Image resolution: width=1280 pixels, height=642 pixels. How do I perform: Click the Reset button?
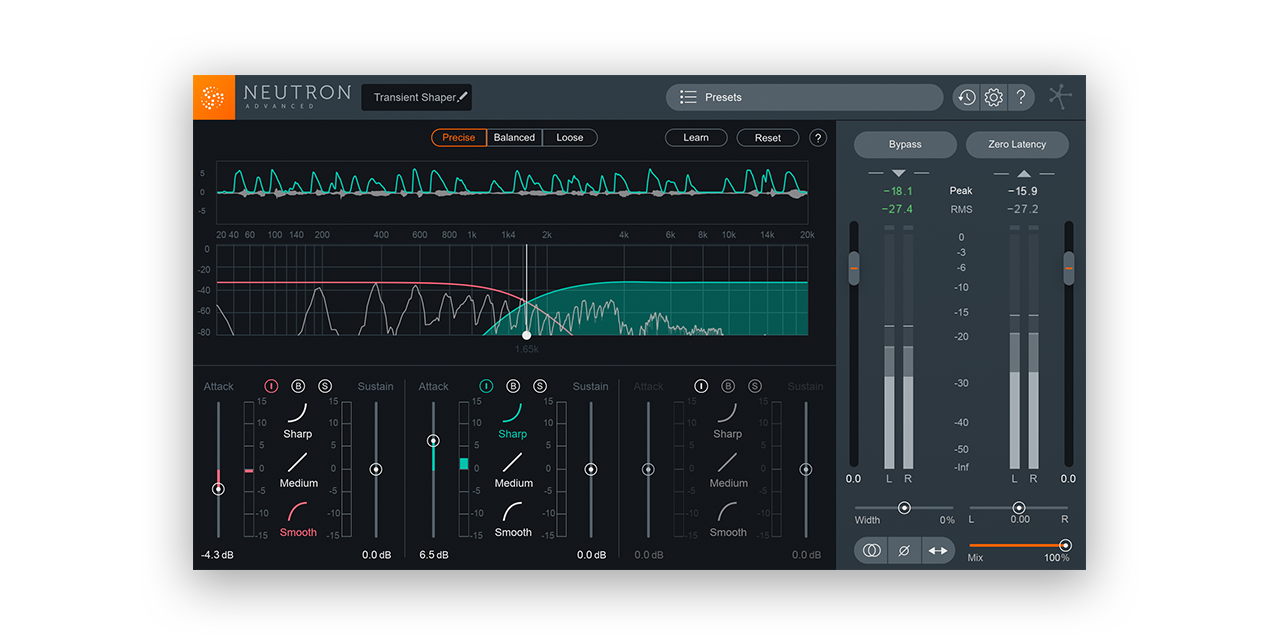click(768, 138)
